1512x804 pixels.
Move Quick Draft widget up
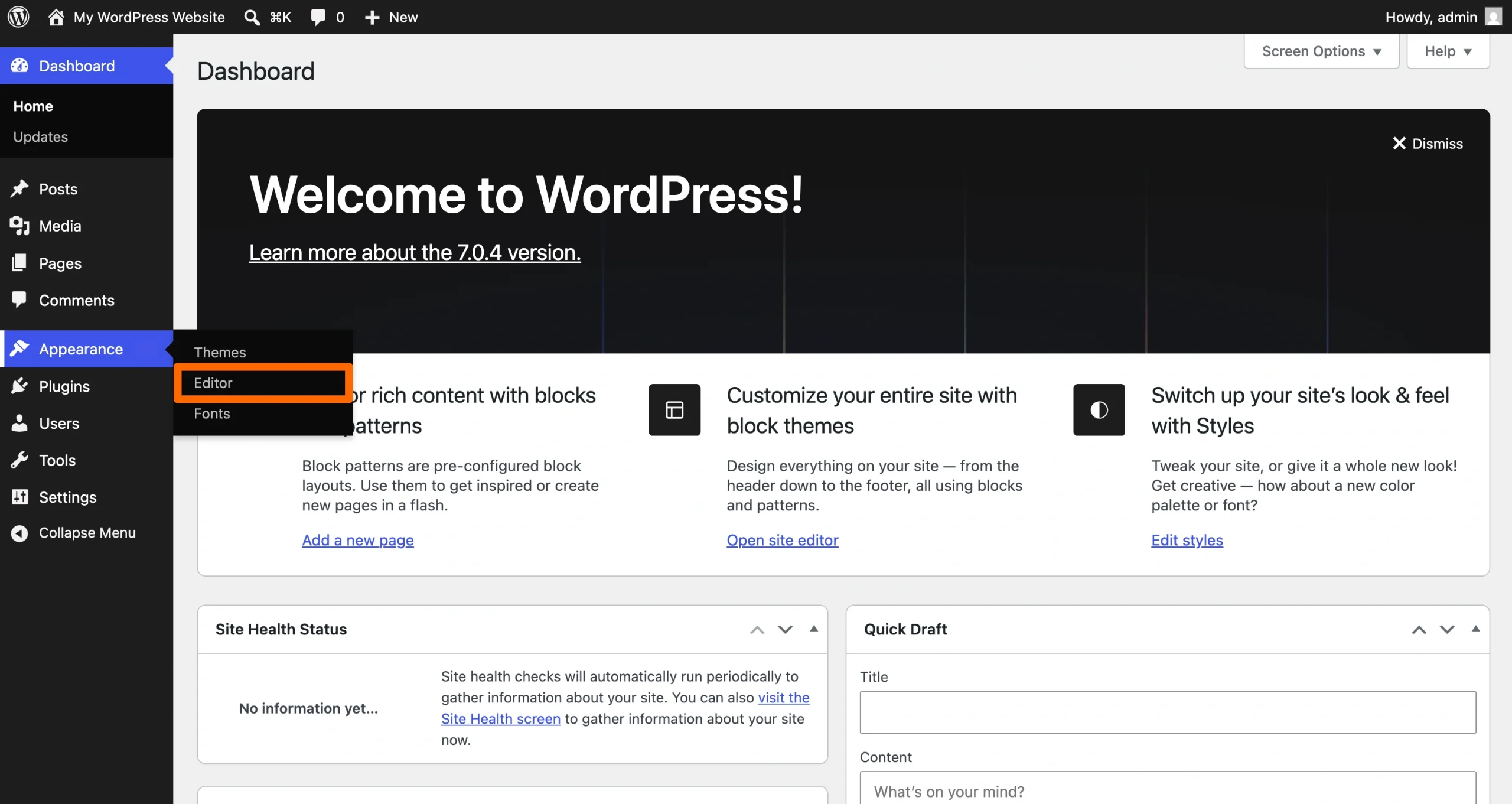tap(1419, 629)
